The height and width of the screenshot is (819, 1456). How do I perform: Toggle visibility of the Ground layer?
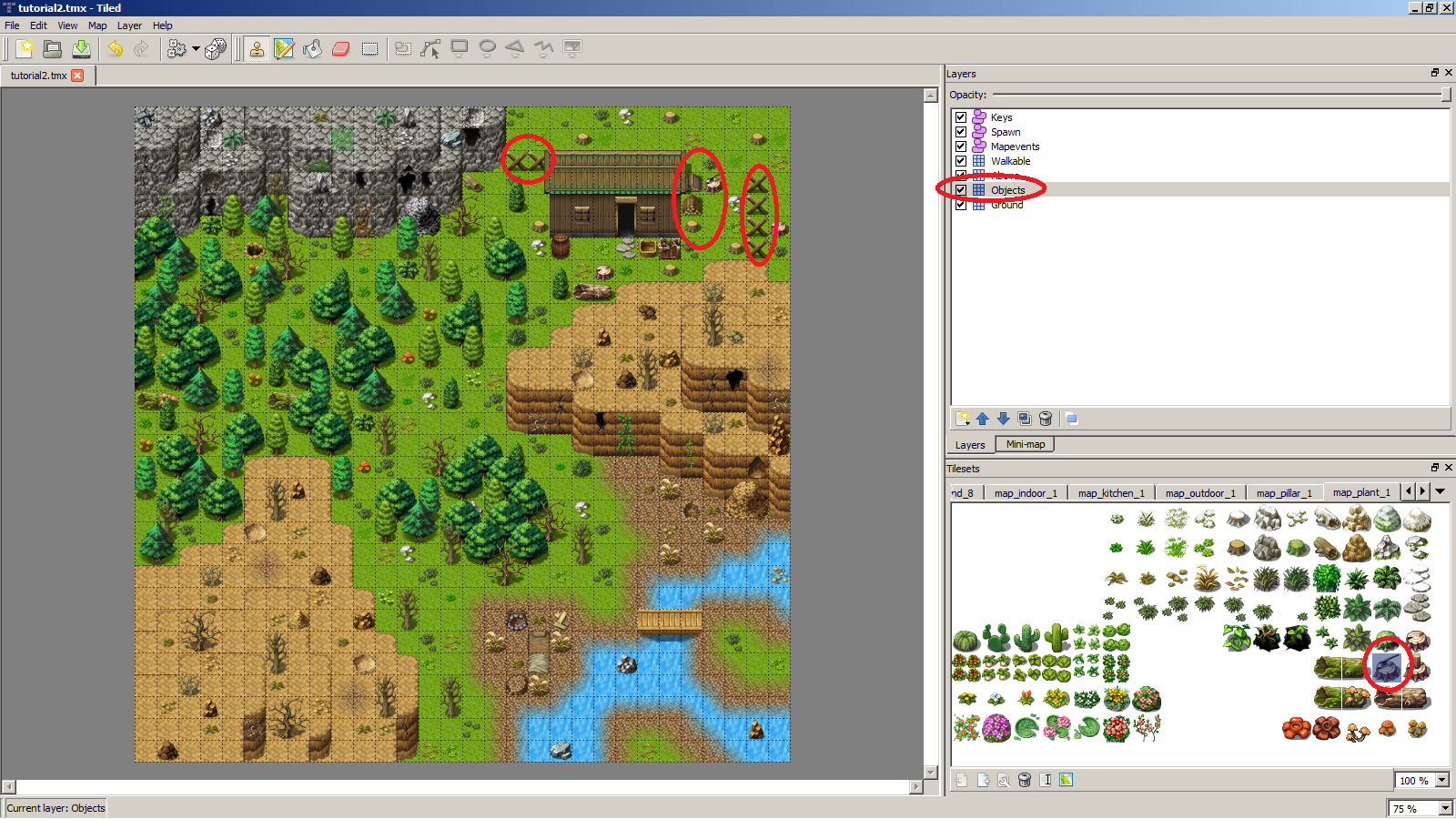tap(961, 205)
